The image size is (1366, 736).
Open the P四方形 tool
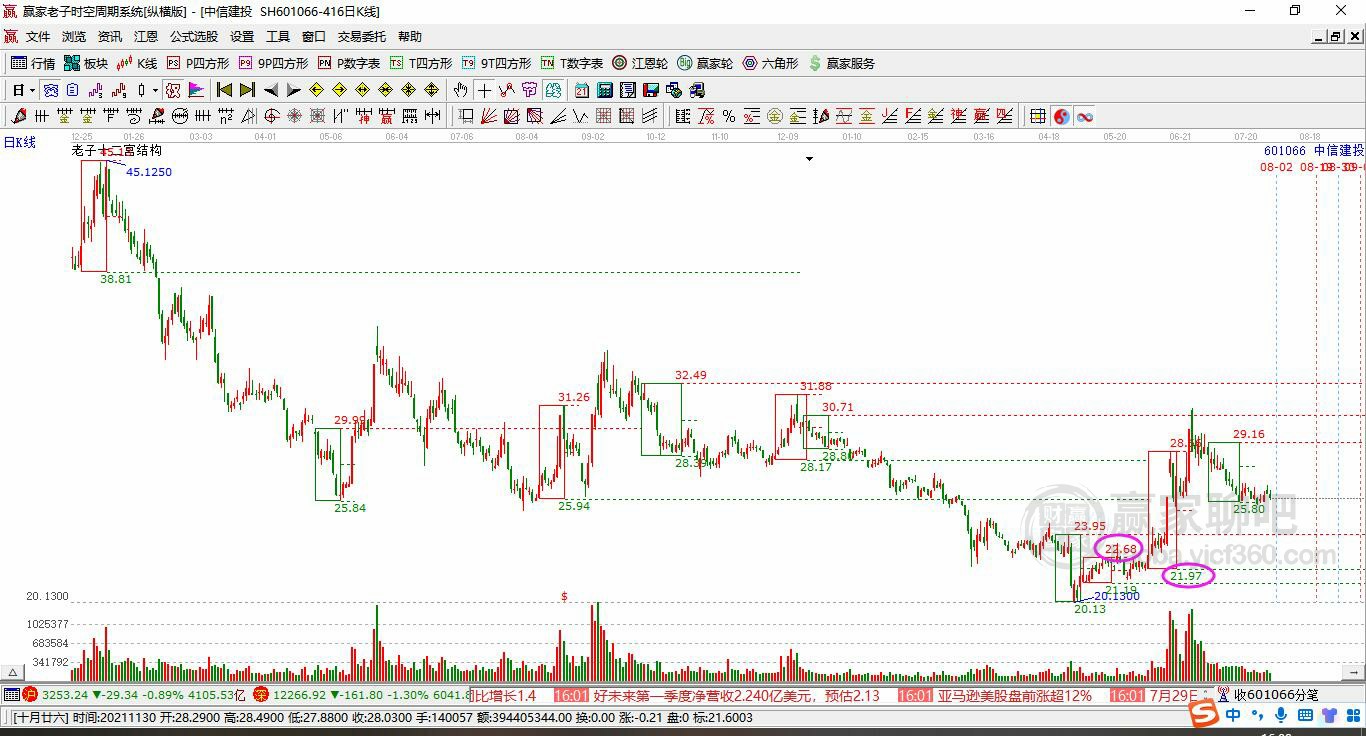197,63
